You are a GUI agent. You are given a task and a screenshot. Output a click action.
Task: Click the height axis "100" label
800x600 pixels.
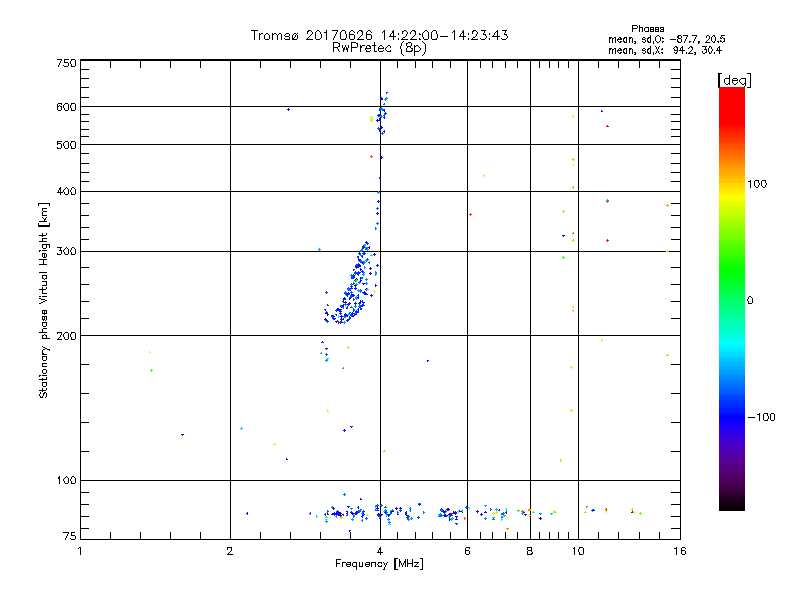coord(66,480)
